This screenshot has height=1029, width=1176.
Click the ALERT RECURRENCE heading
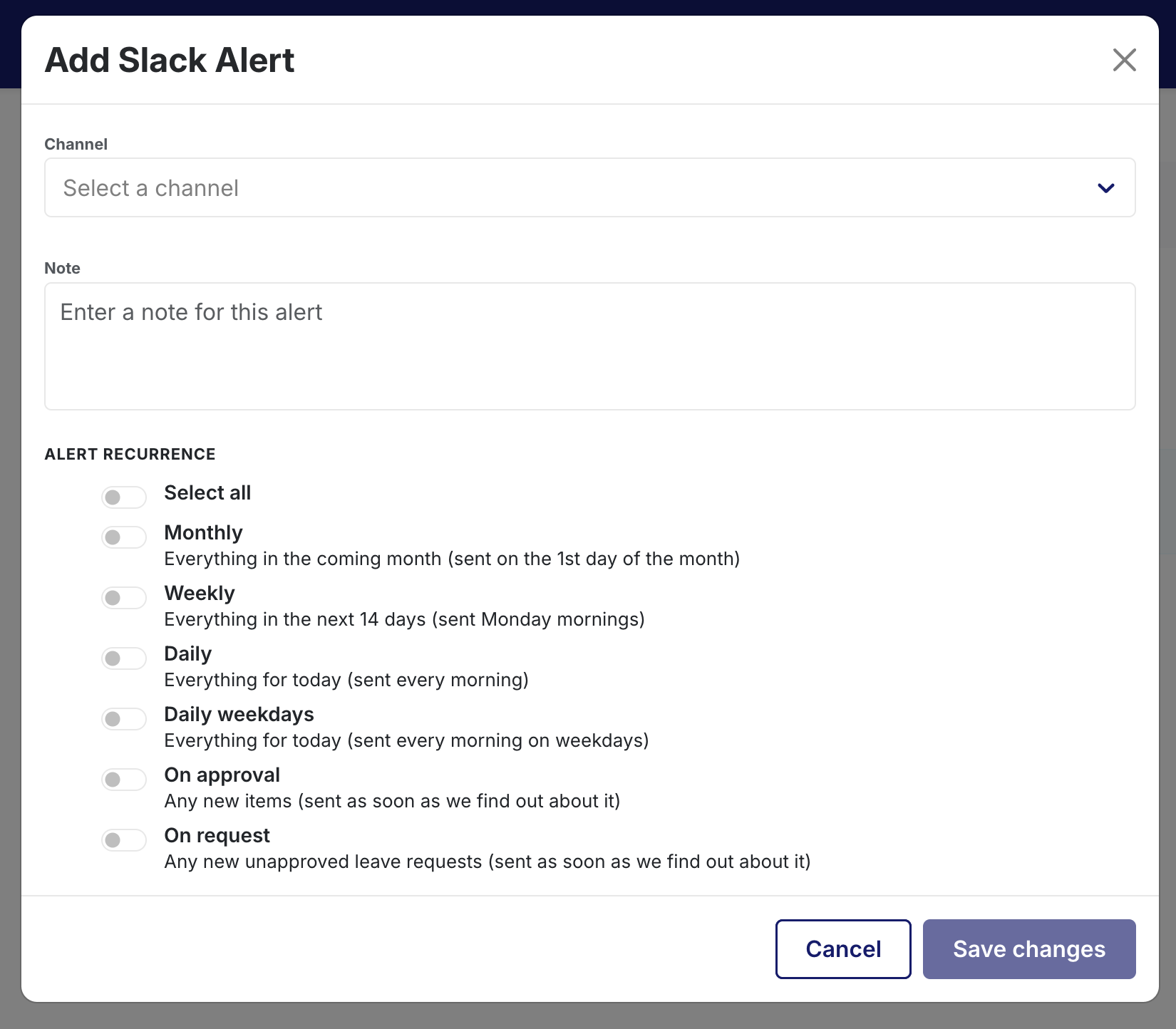(130, 454)
